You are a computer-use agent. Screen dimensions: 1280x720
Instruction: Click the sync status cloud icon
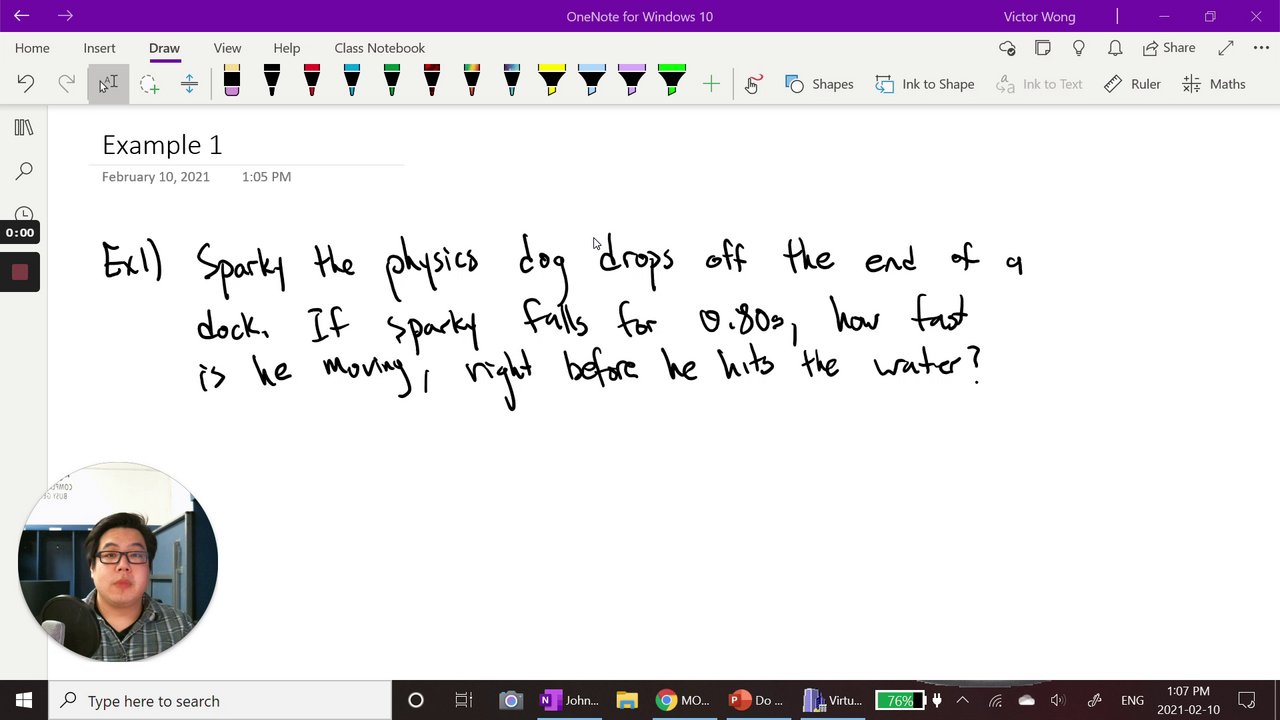[1007, 48]
